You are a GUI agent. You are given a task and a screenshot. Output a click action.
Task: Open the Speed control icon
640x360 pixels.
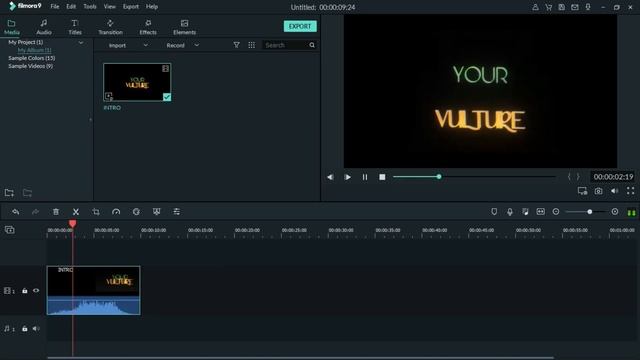point(116,211)
